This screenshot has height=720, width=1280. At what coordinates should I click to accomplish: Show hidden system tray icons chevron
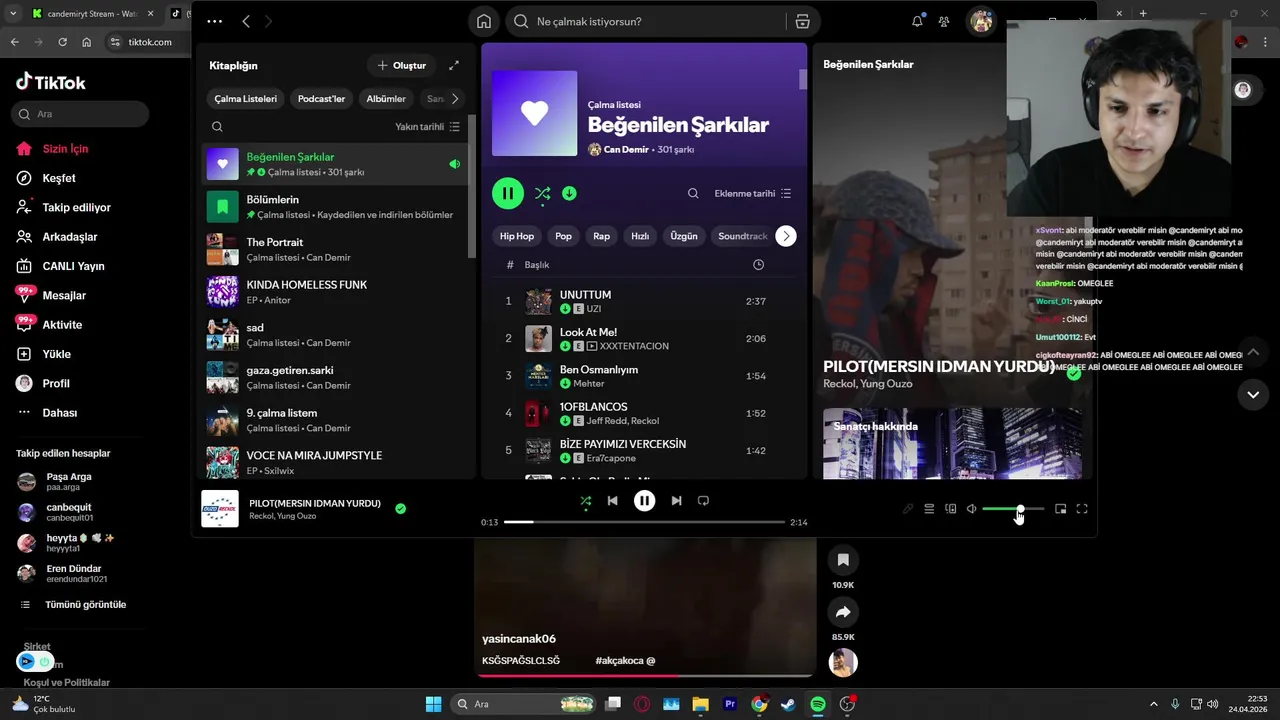coord(1153,704)
